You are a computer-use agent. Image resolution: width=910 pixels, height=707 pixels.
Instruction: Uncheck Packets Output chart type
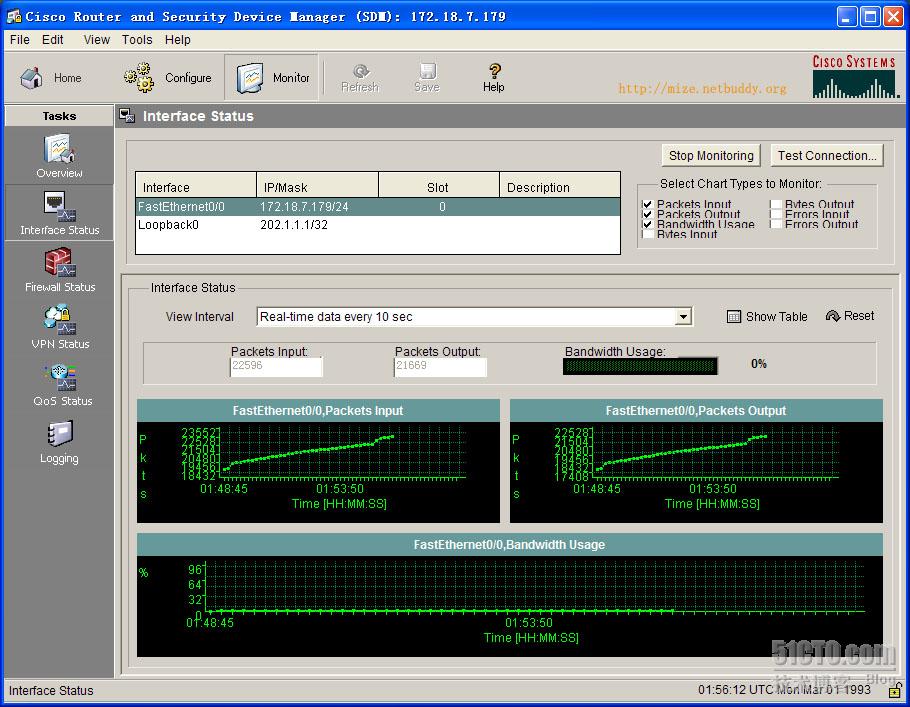pos(648,214)
